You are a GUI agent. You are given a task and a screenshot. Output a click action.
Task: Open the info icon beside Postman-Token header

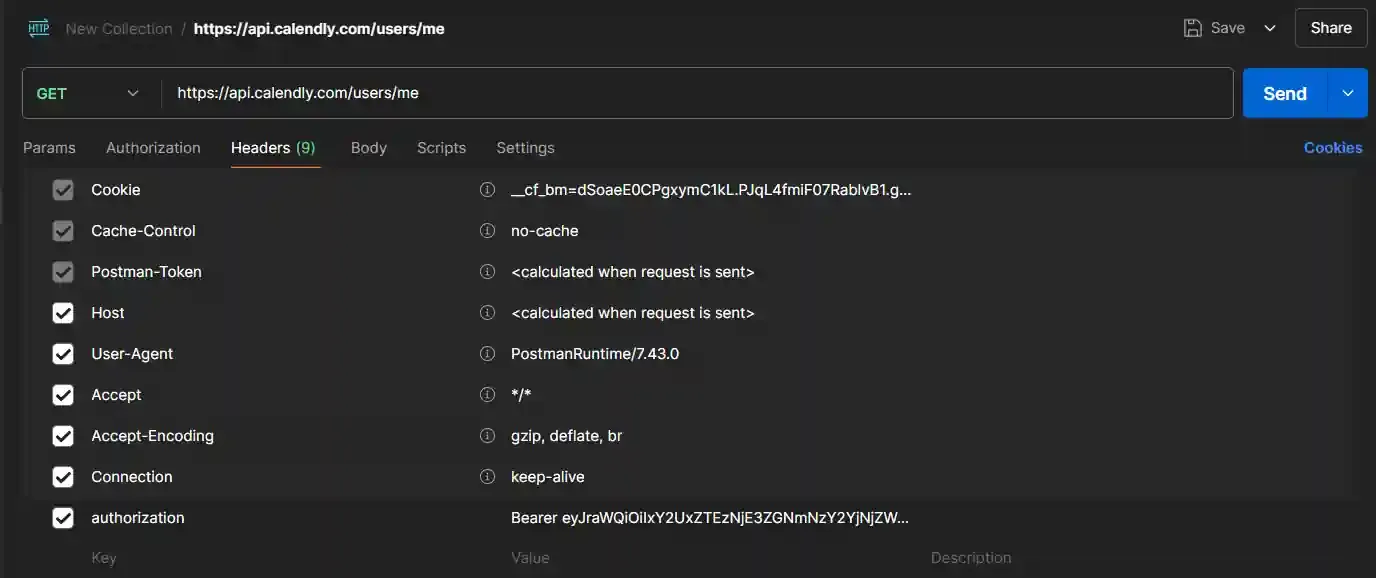tap(487, 271)
